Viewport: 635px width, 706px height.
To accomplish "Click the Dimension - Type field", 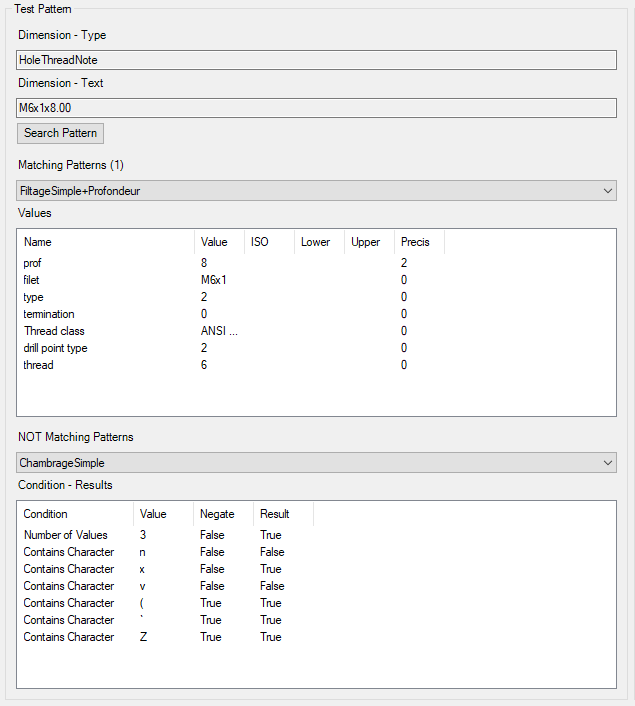I will tap(316, 60).
